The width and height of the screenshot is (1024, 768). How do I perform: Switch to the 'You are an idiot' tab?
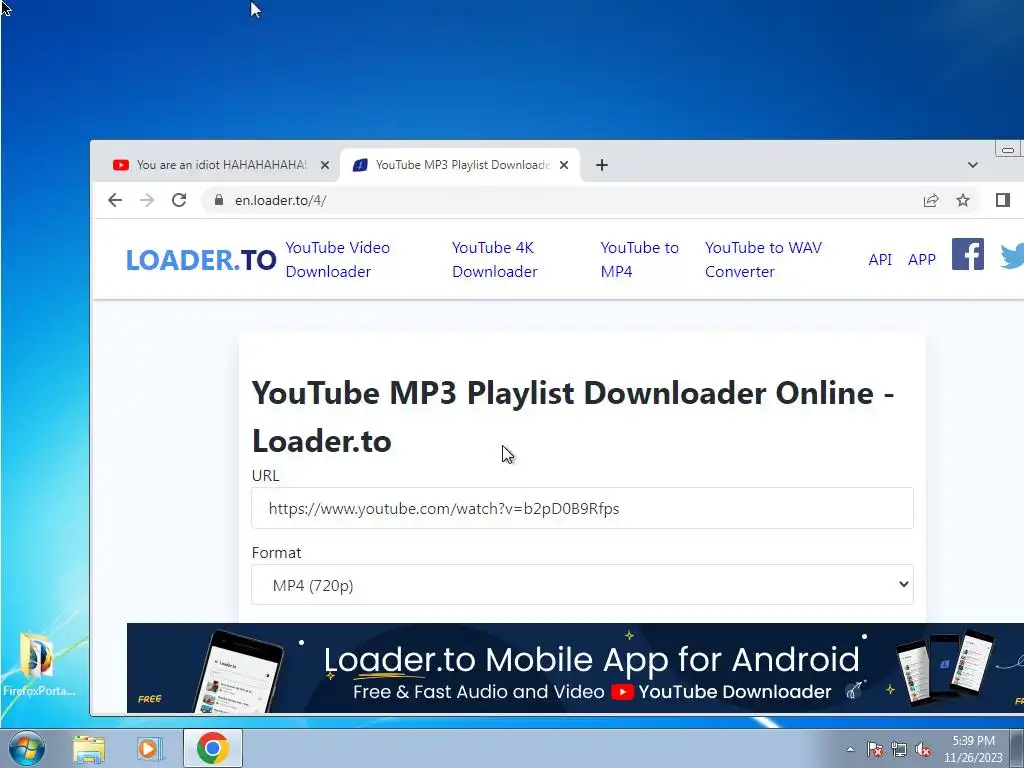tap(219, 165)
